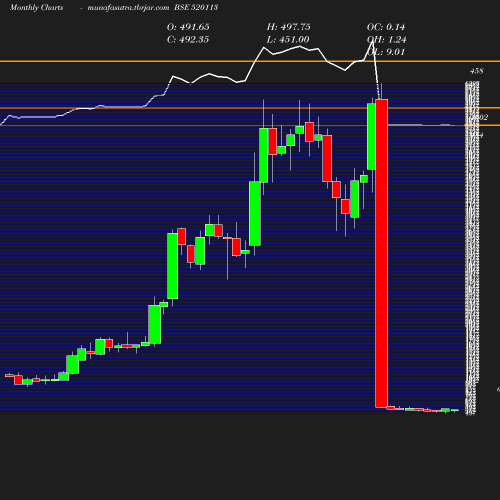Select the low value "L: 451.00"
Viewport: 500px width, 500px height.
click(288, 40)
